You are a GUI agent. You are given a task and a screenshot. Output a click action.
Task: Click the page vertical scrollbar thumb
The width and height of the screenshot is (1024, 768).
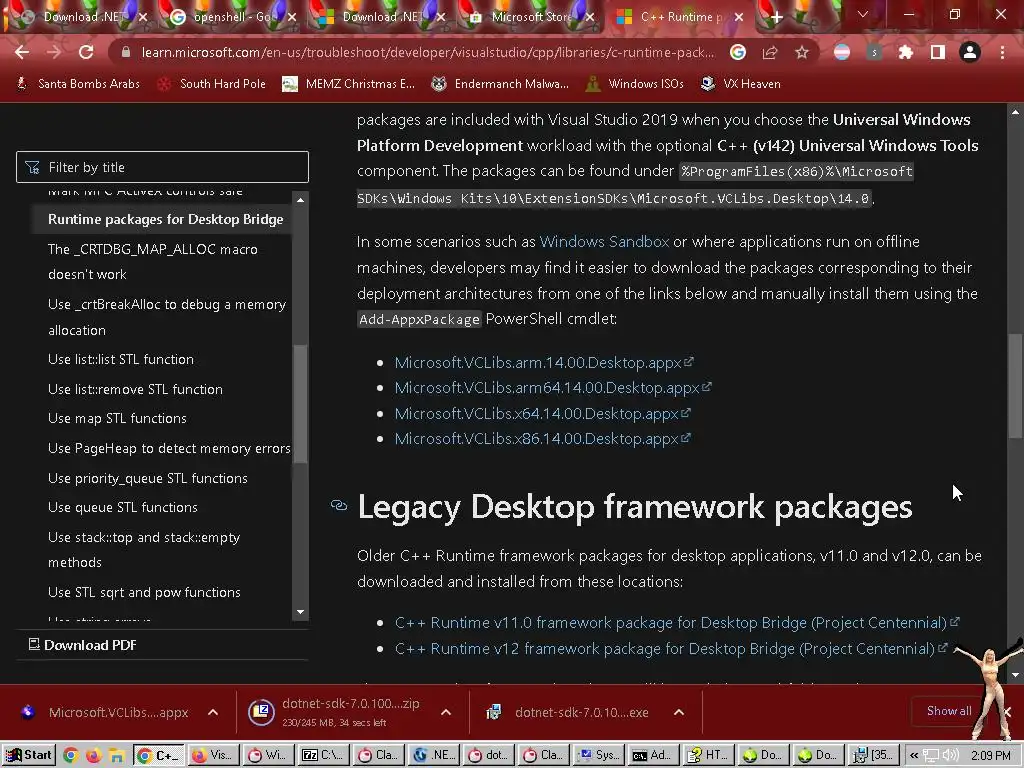[1015, 385]
